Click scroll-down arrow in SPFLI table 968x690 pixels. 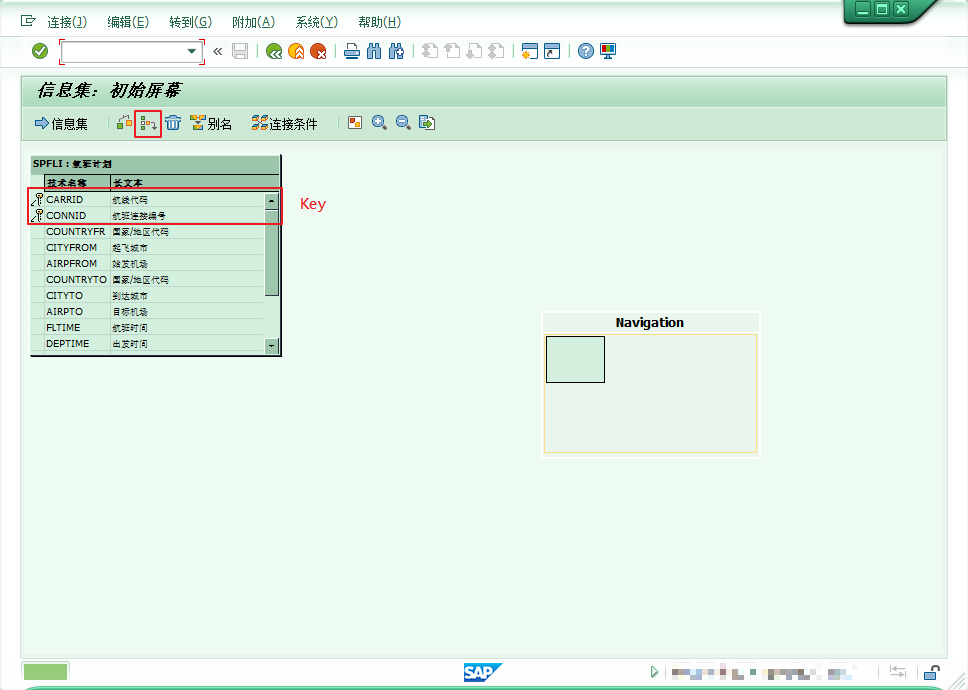pyautogui.click(x=271, y=345)
